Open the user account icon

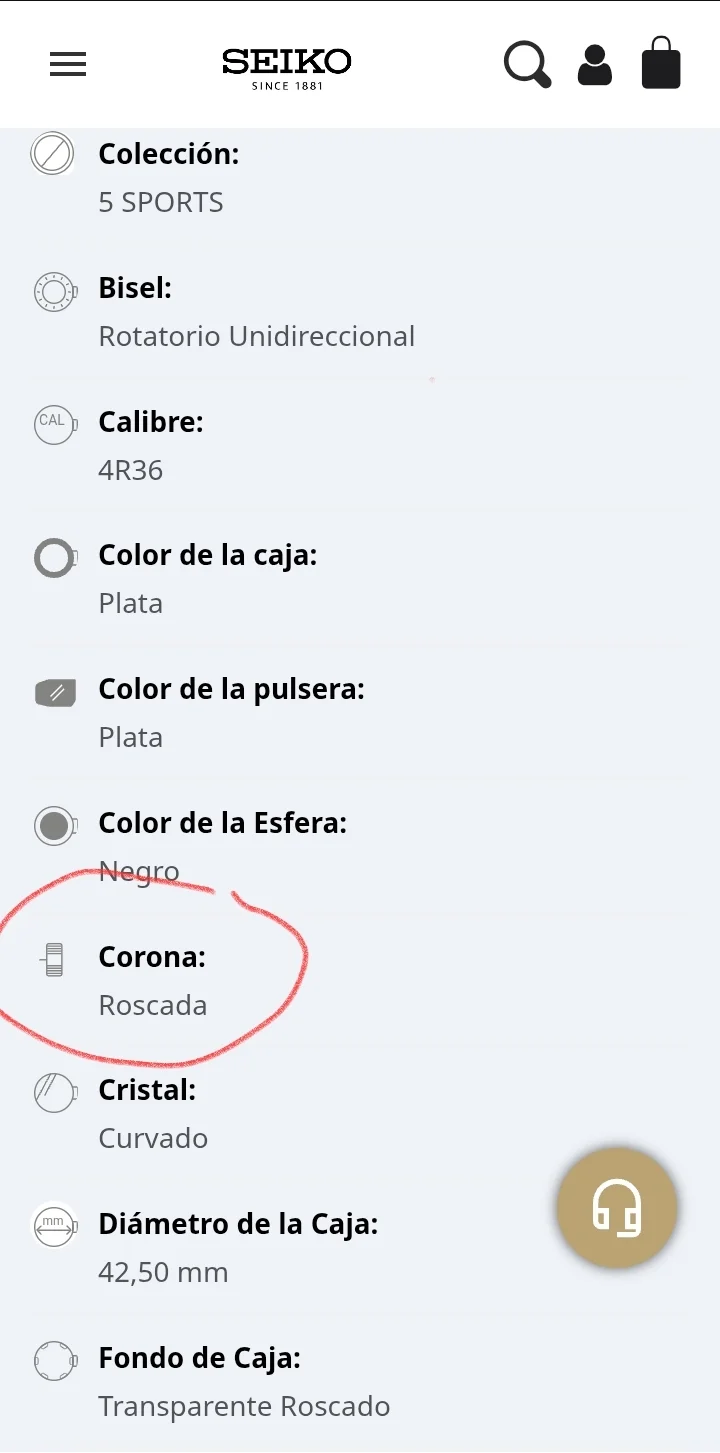coord(595,64)
